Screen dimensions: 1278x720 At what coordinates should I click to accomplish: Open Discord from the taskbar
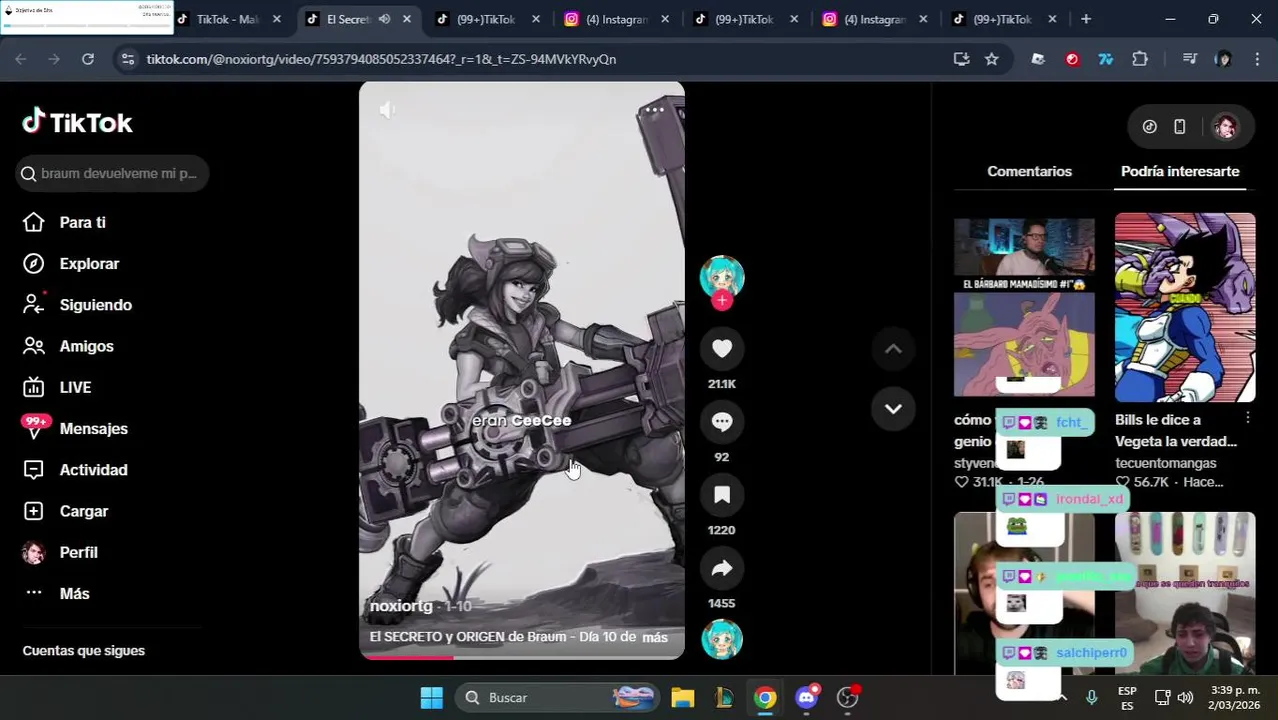tap(807, 697)
